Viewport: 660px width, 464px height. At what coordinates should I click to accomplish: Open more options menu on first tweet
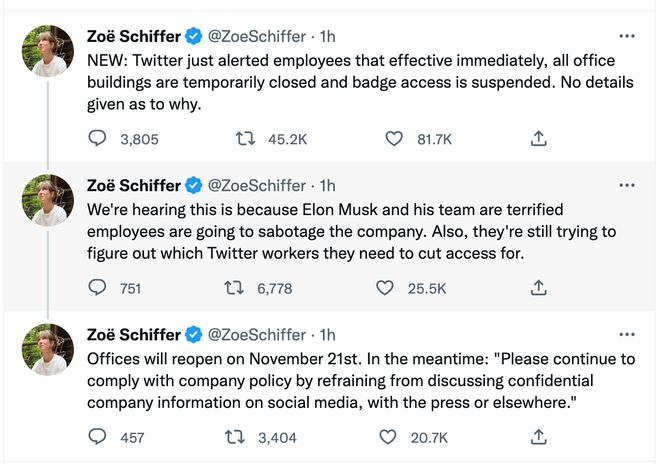pyautogui.click(x=627, y=37)
